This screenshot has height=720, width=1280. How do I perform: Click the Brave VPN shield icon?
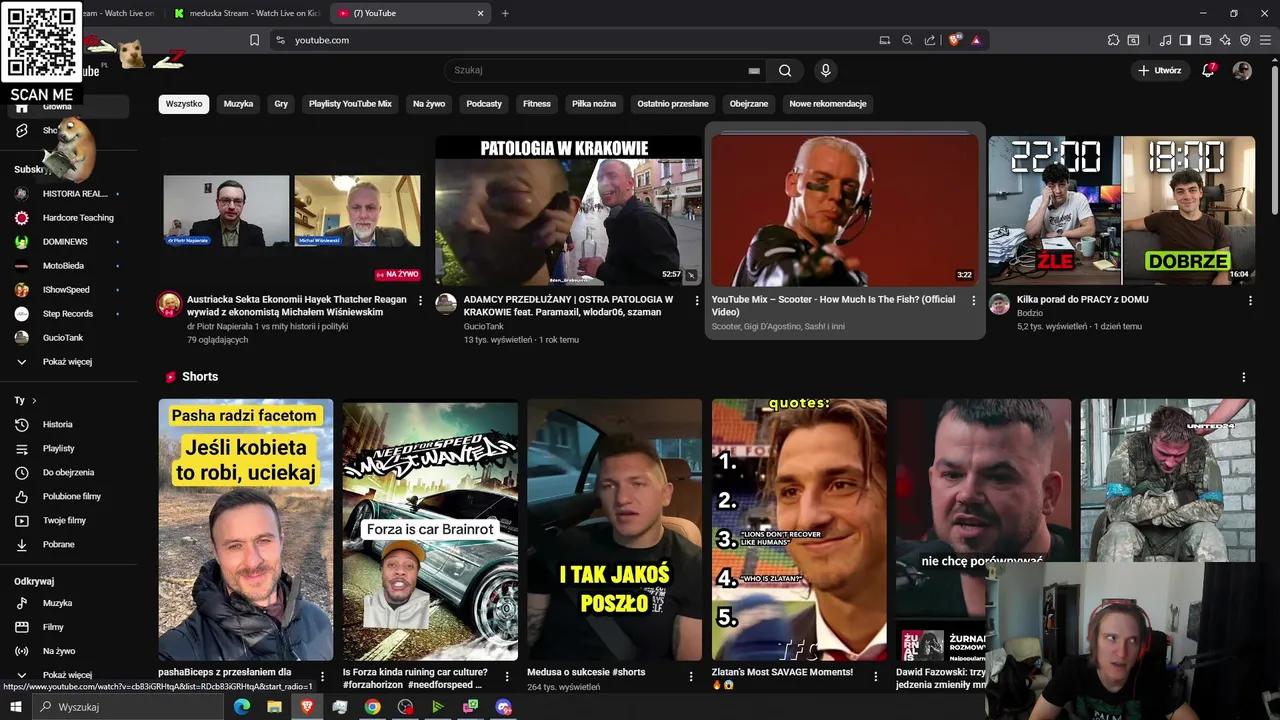[x=1245, y=40]
